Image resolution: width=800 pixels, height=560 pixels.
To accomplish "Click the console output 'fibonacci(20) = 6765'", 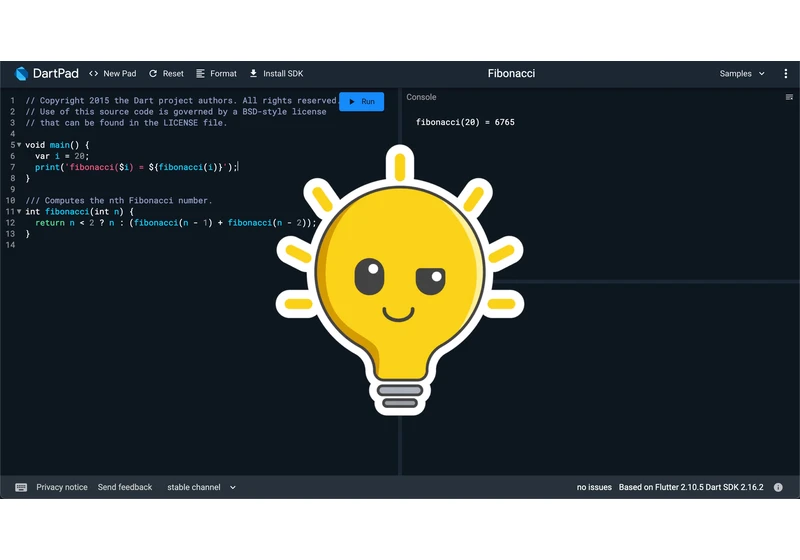I will [x=465, y=122].
